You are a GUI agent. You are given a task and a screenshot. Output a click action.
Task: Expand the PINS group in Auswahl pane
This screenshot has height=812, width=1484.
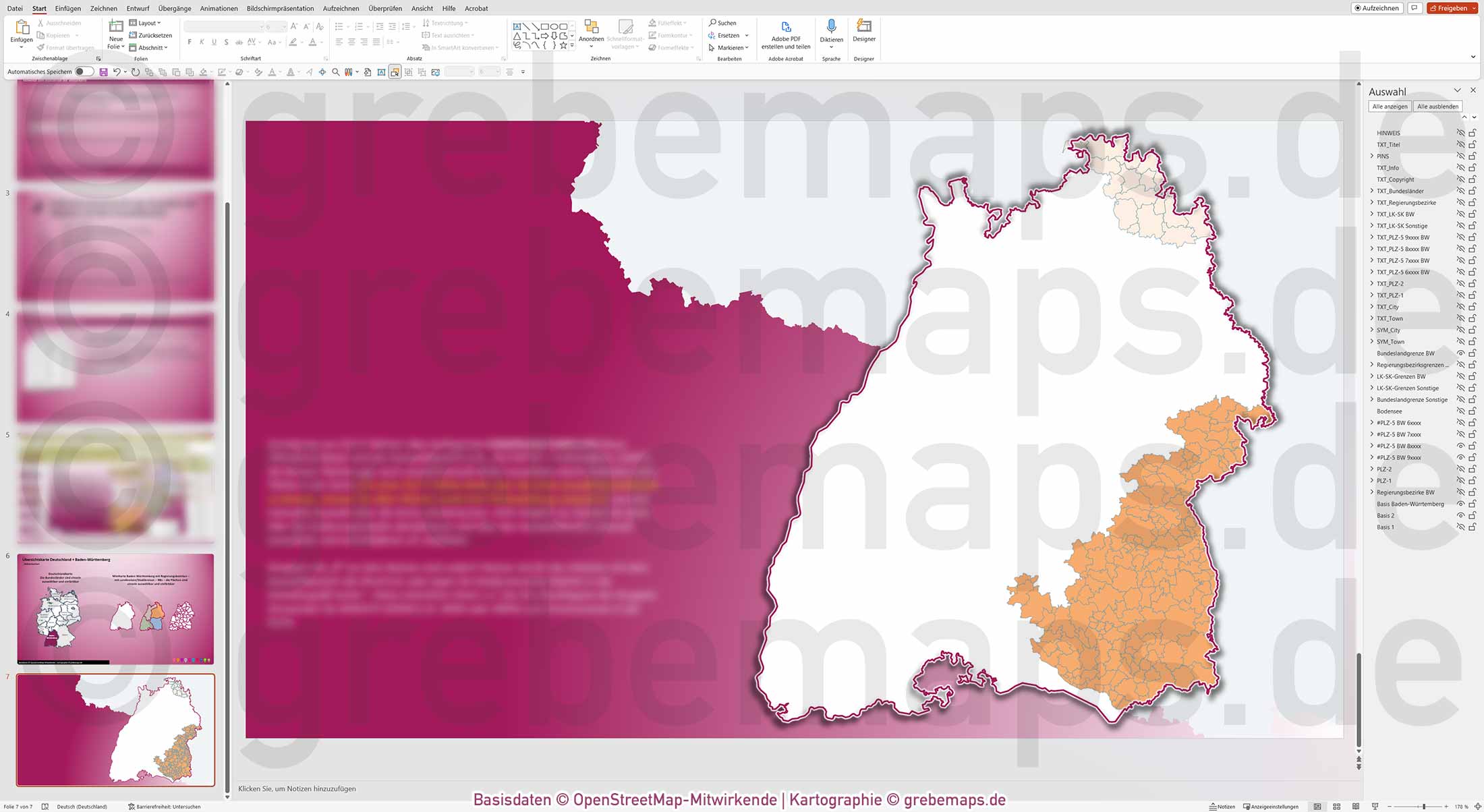[1372, 156]
